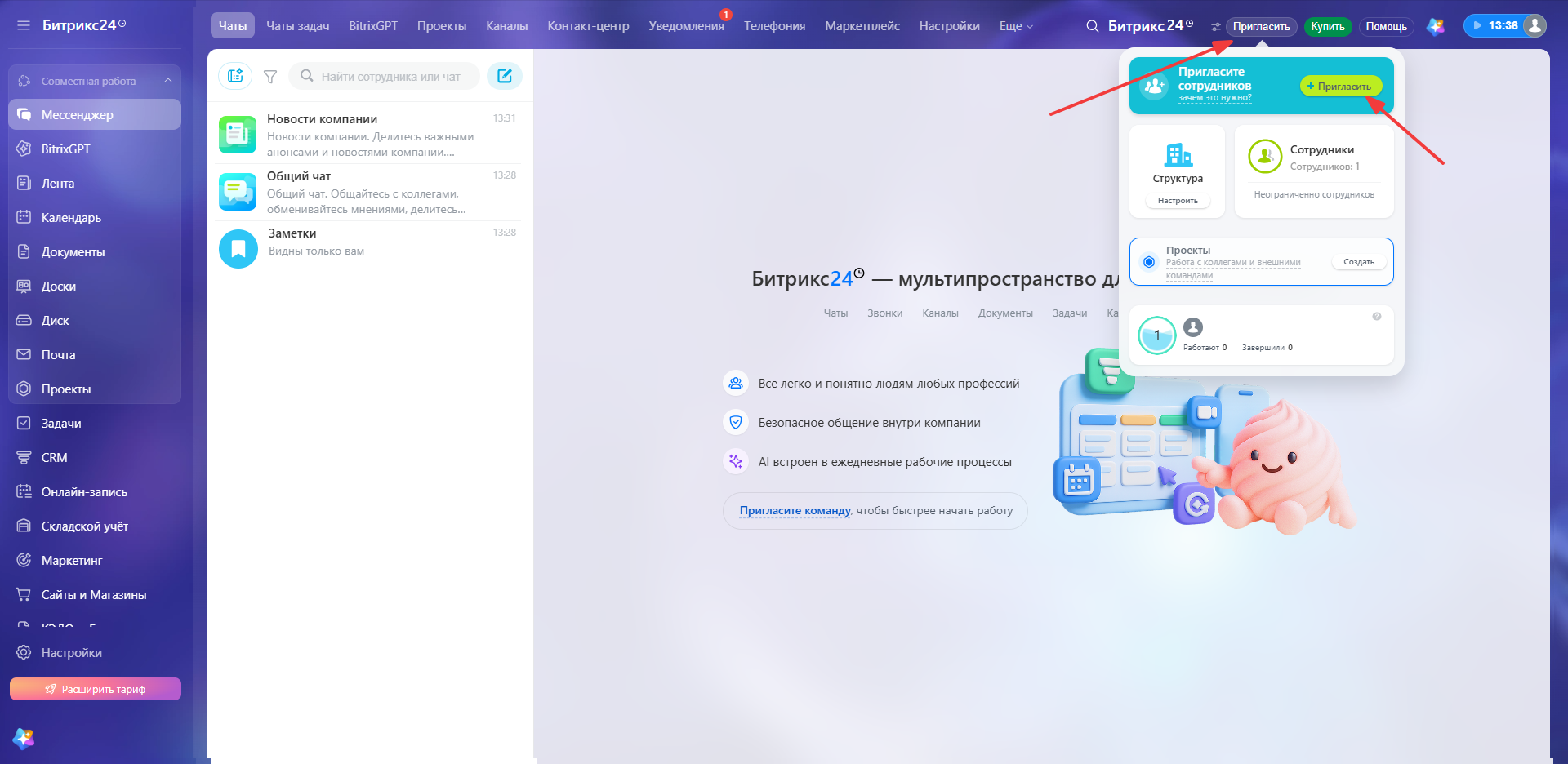Open the Каналы top tab
Screen dimensions: 1568x764
click(x=507, y=26)
